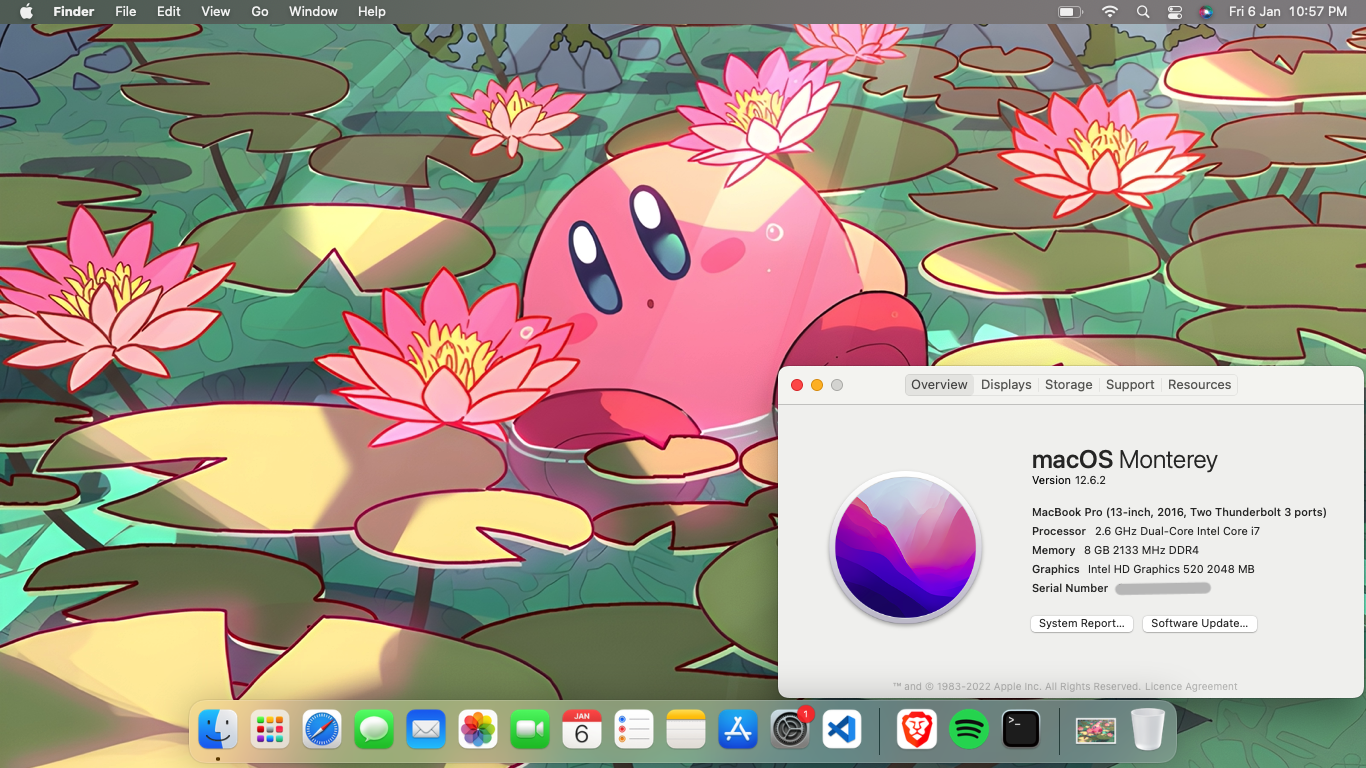Open Control Centre in the menu bar

coord(1174,11)
